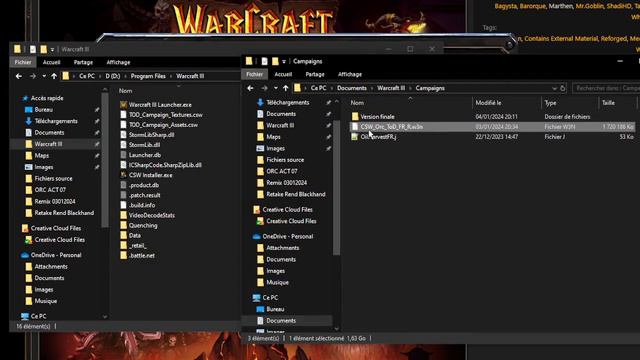This screenshot has width=640, height=360.
Task: Open Customize Quick Access Toolbar dropdown in Campaigns
Action: (x=284, y=62)
